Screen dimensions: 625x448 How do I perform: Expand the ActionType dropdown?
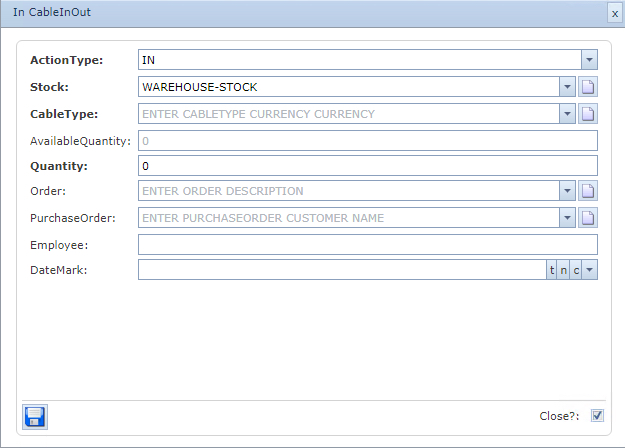tap(589, 61)
